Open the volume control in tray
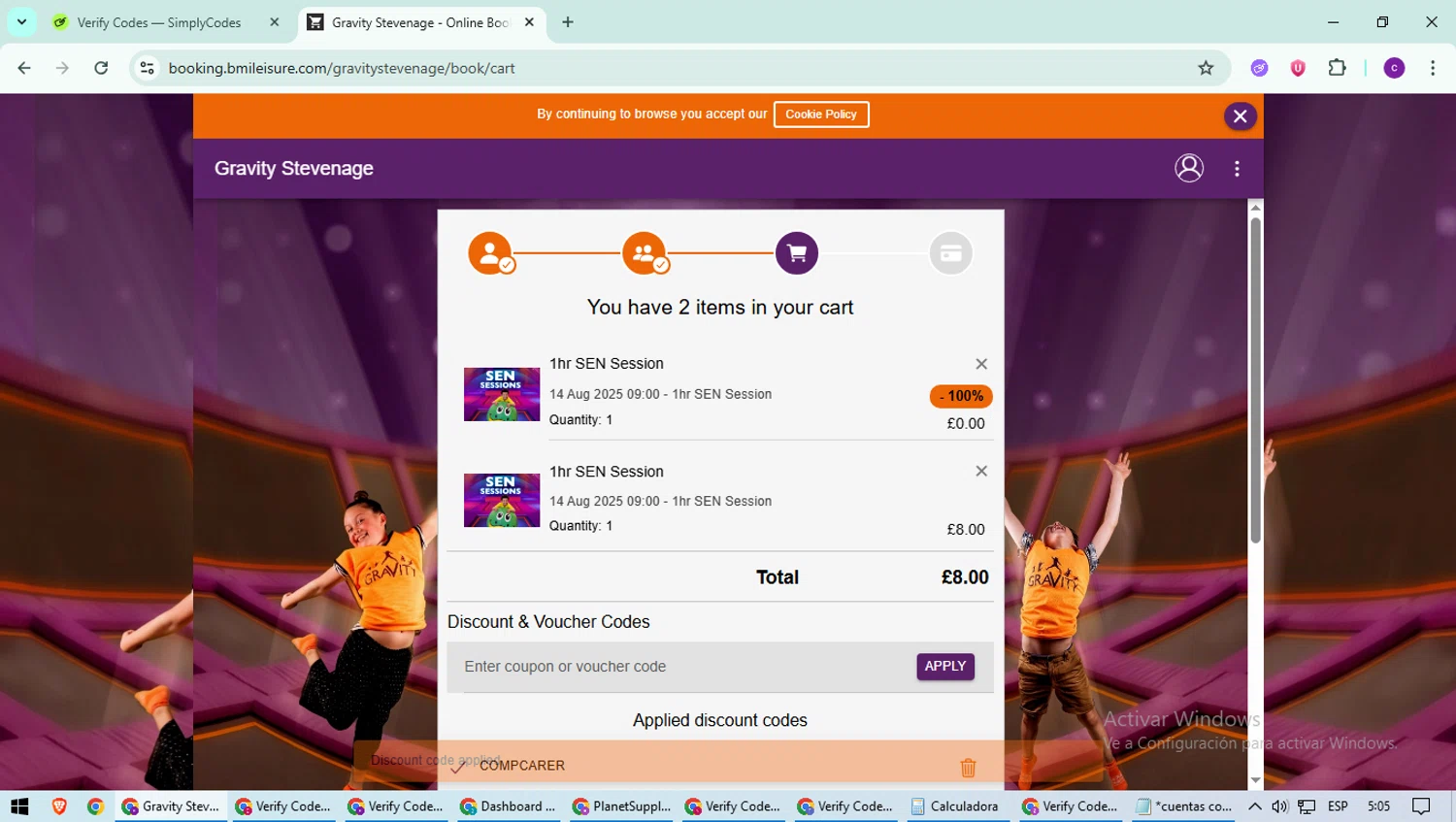Screen dimensions: 1456x822 coord(1280,806)
